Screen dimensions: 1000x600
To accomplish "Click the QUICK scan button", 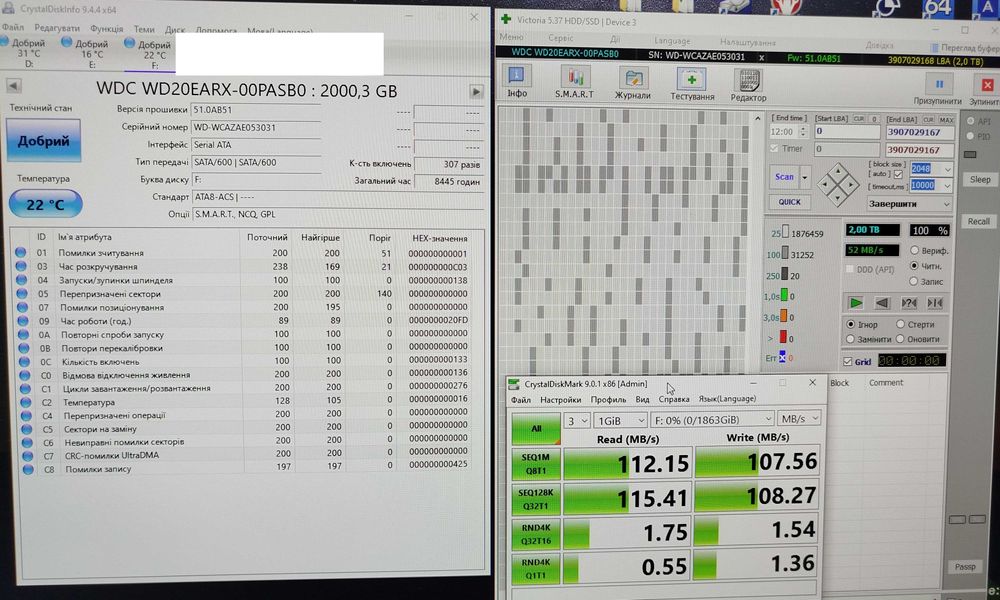I will click(789, 202).
